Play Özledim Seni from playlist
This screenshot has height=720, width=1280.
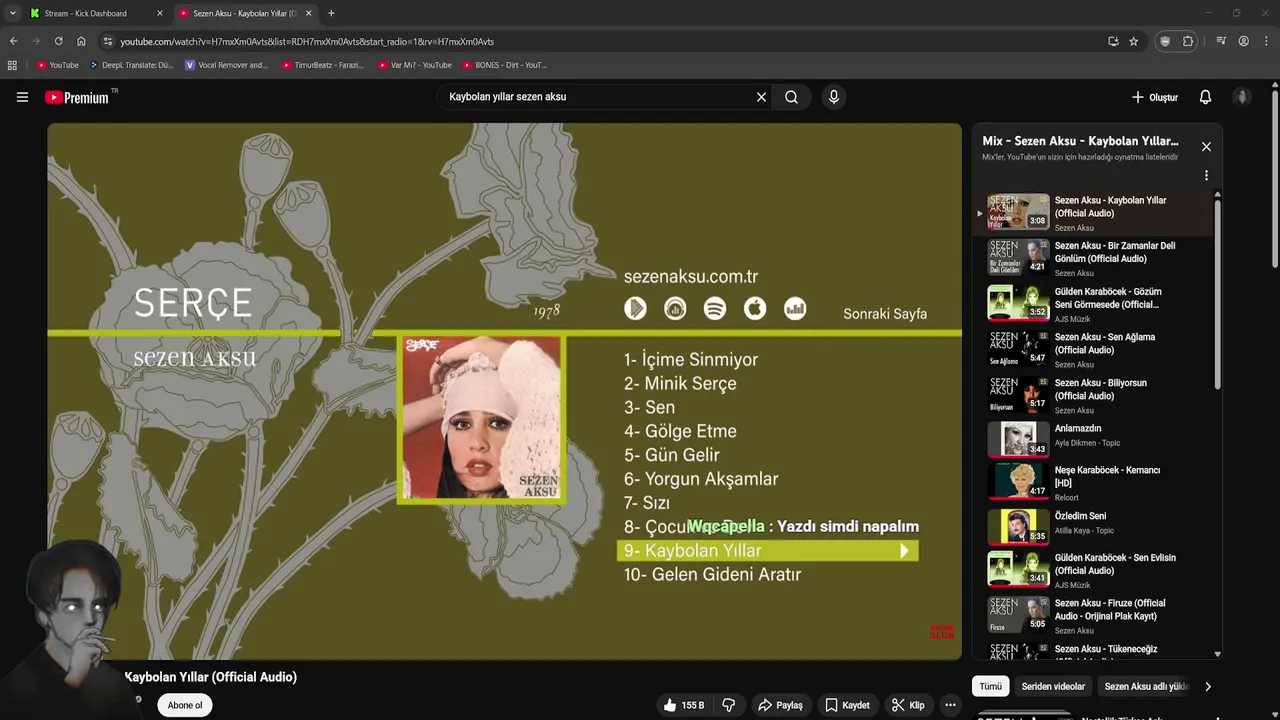[x=1094, y=525]
